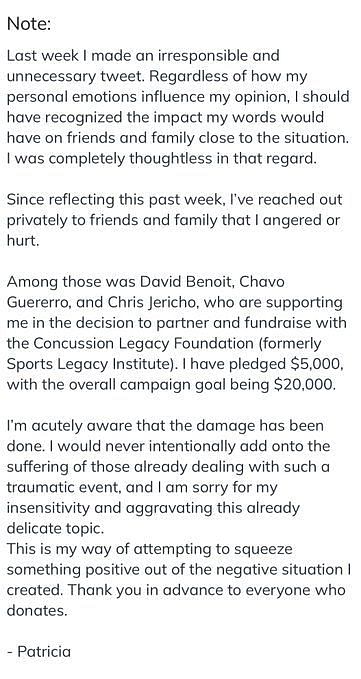Click the words "delicate topic."
361x679 pixels.
pos(55,529)
